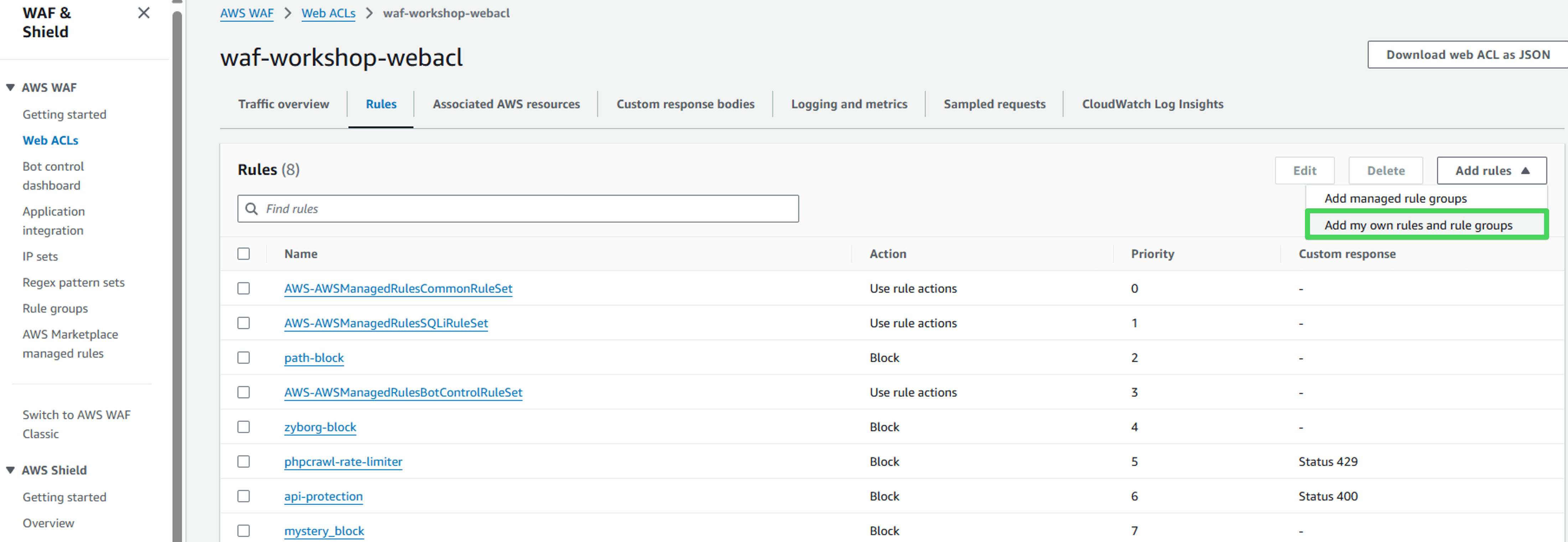
Task: Go to Web ACLs breadcrumb link
Action: point(328,14)
